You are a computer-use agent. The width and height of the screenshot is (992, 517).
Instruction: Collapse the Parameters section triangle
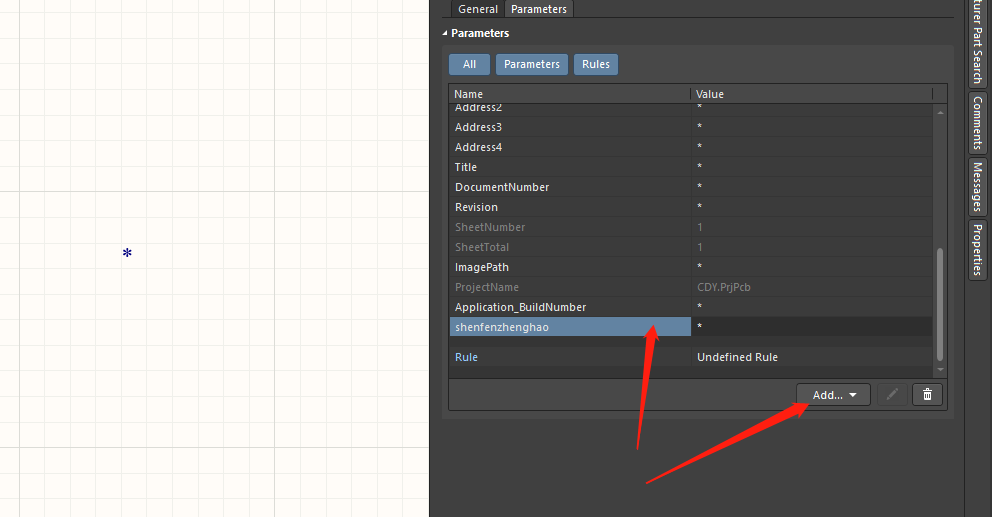(445, 33)
